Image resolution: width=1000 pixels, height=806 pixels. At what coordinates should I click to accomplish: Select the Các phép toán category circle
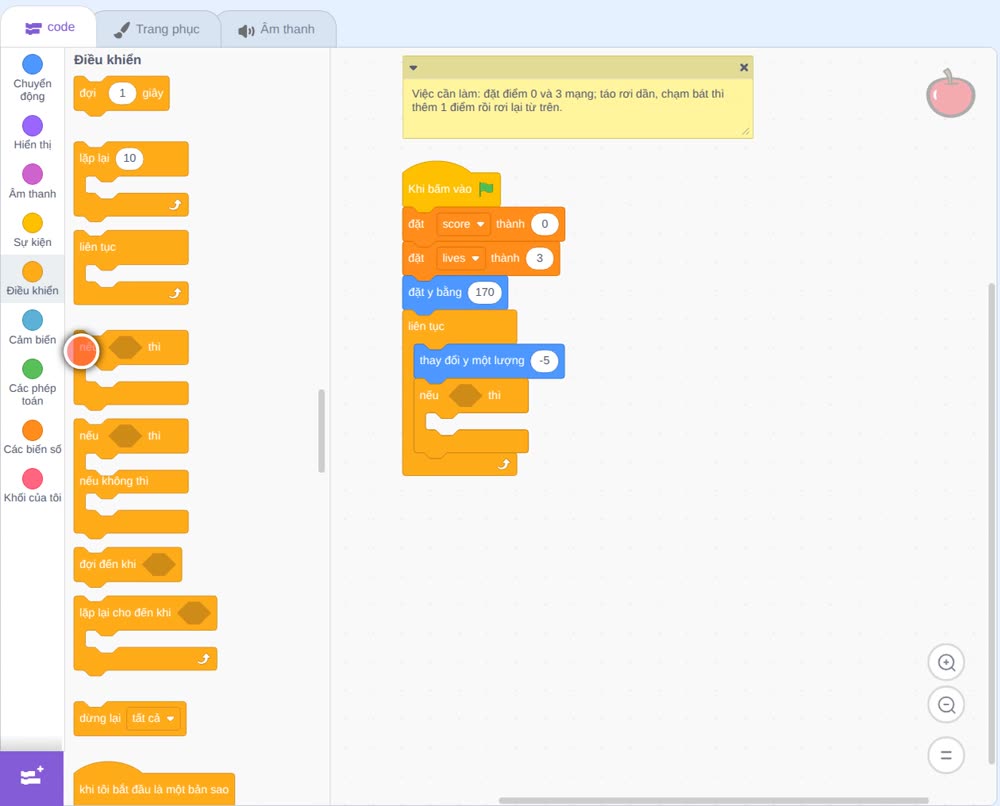pos(33,369)
